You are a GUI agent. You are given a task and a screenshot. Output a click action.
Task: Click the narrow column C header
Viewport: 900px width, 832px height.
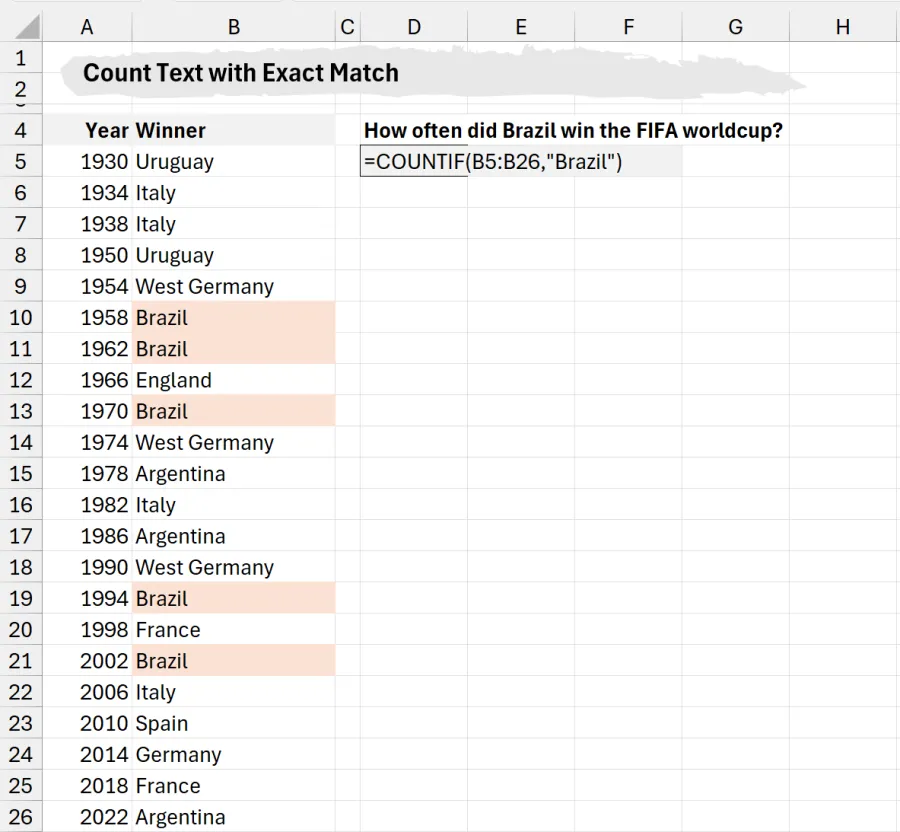pos(347,27)
